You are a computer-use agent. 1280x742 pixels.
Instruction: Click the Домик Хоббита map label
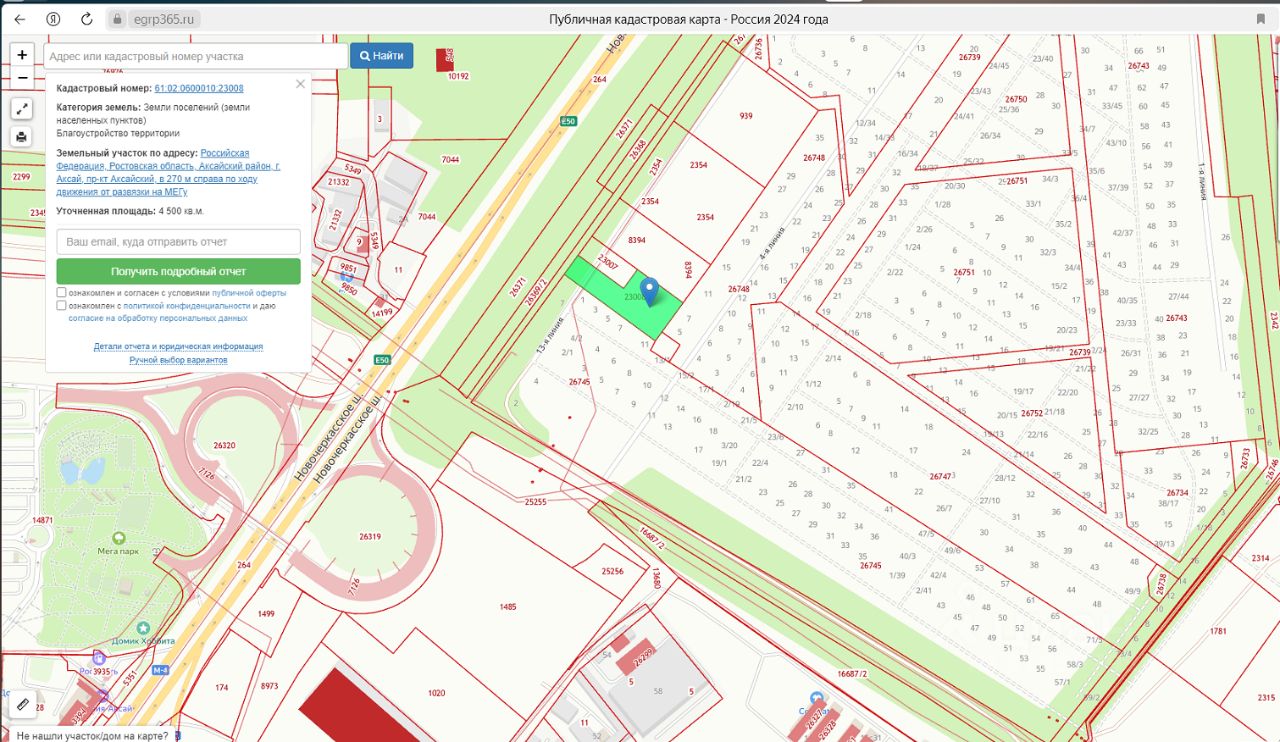tap(143, 639)
